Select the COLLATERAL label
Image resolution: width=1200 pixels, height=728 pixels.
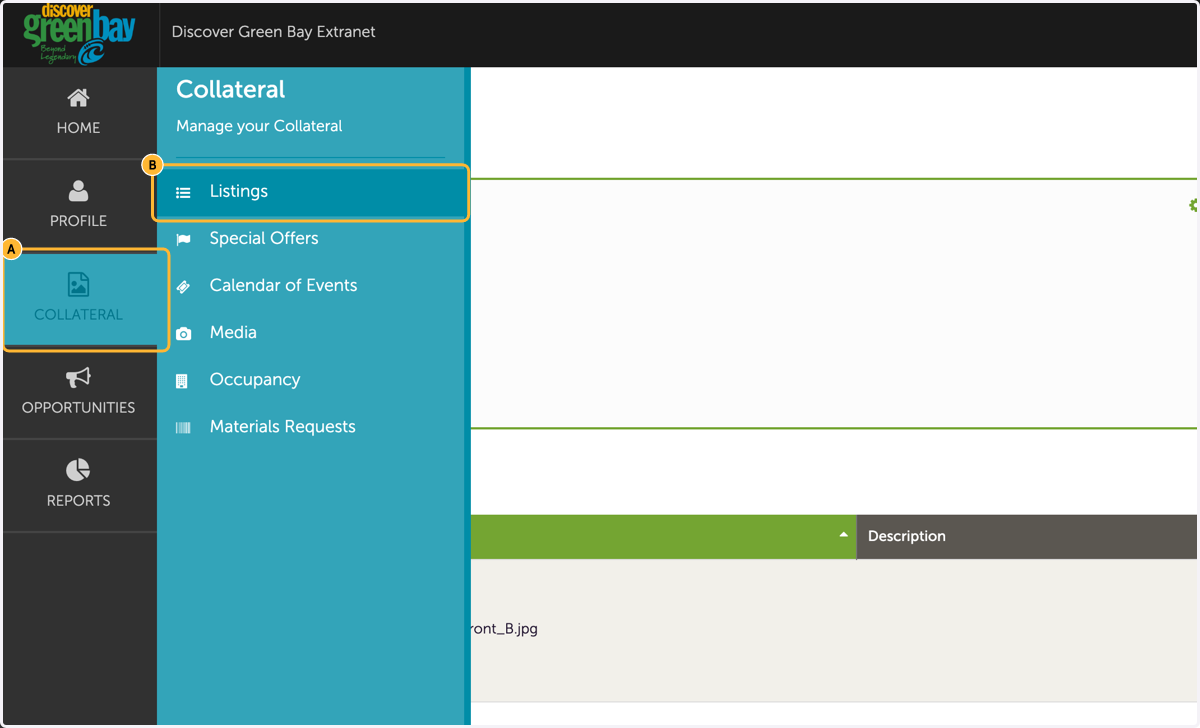click(x=78, y=314)
